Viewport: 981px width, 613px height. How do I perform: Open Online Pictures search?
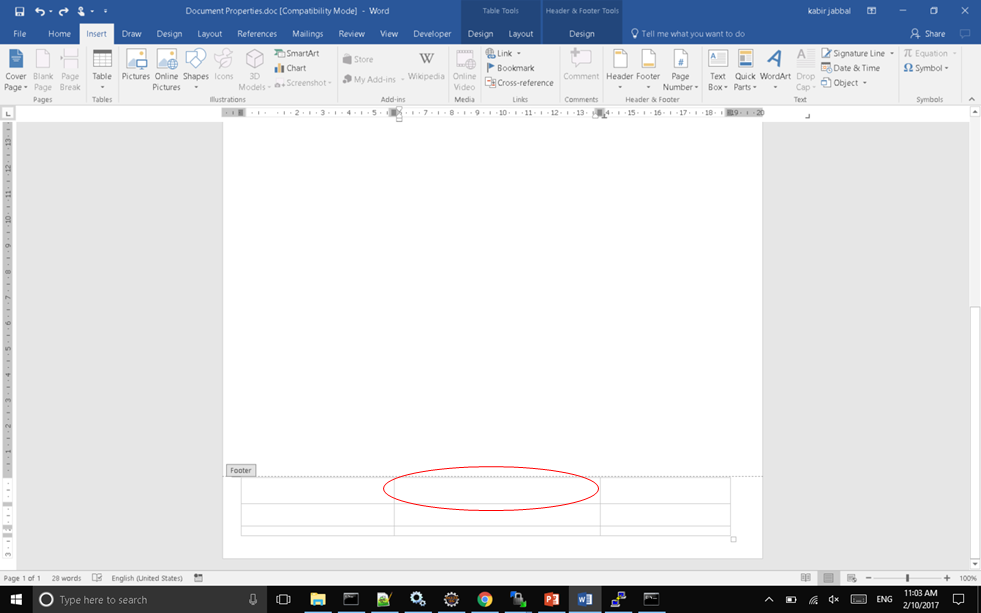[x=166, y=69]
